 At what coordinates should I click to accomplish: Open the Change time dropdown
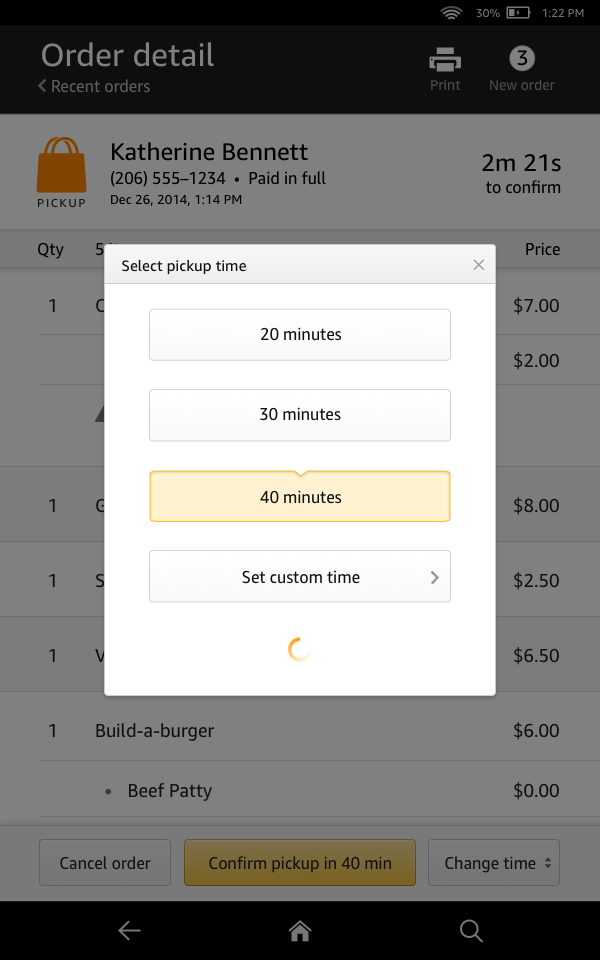493,863
